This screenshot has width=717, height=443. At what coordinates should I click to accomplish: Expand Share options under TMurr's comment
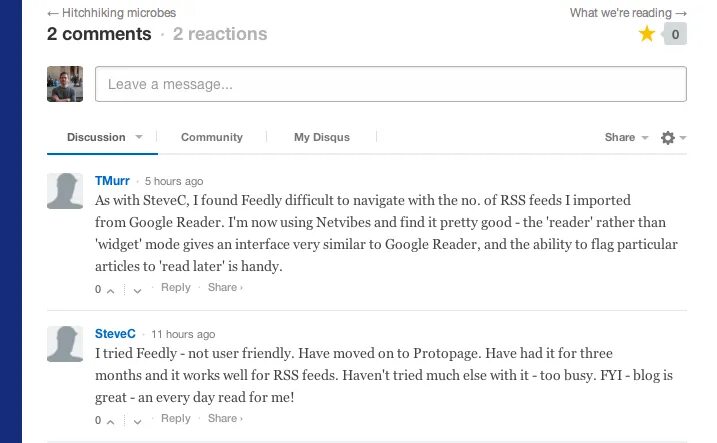coord(225,288)
